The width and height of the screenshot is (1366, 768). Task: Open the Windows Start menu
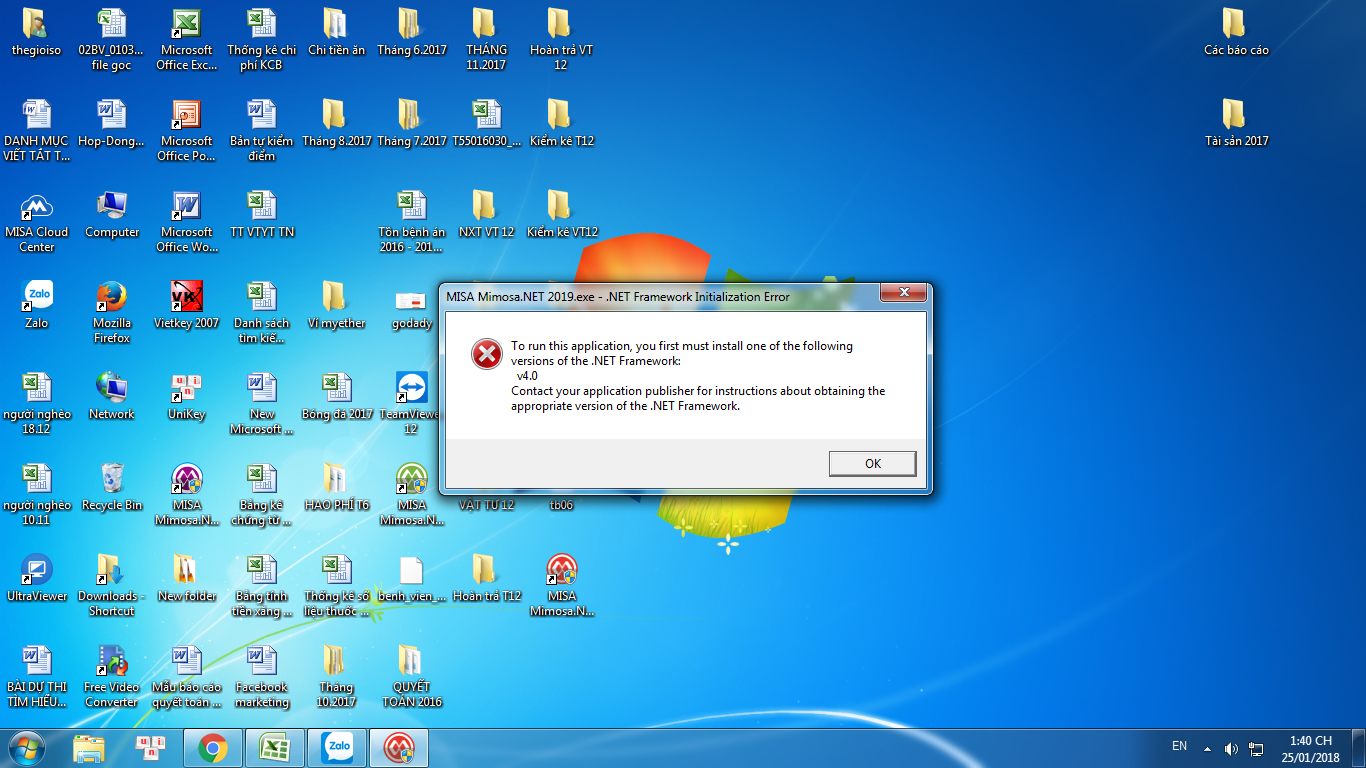click(x=27, y=747)
